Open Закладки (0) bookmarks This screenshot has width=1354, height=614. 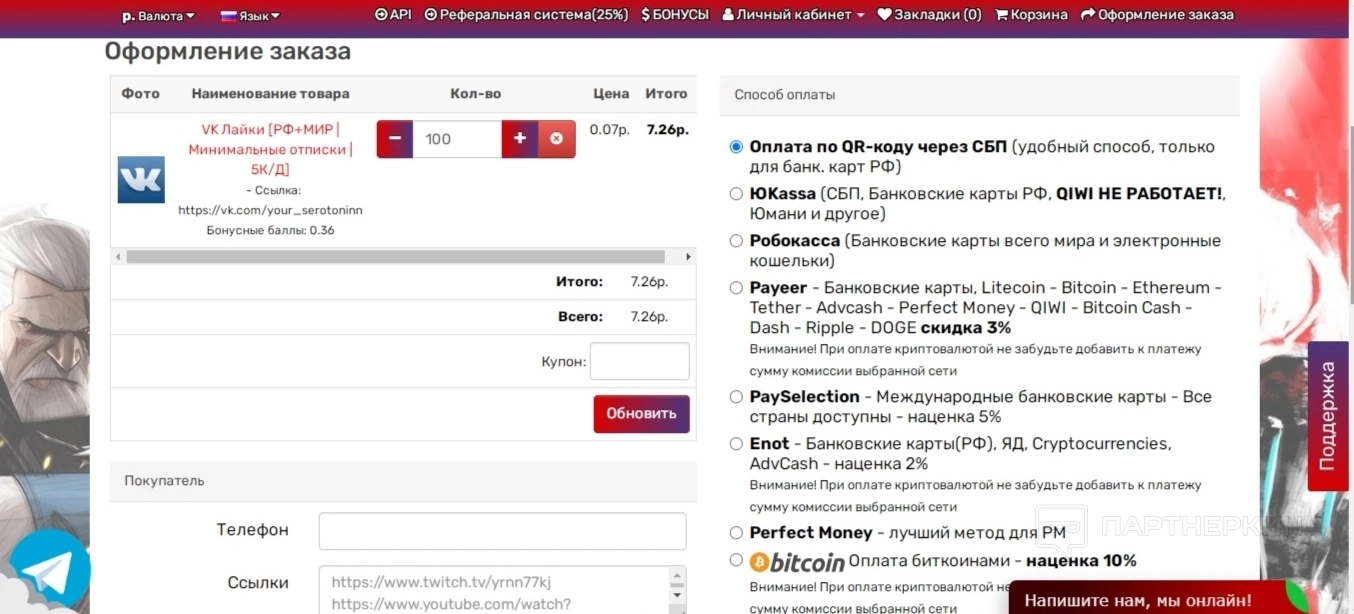coord(929,15)
